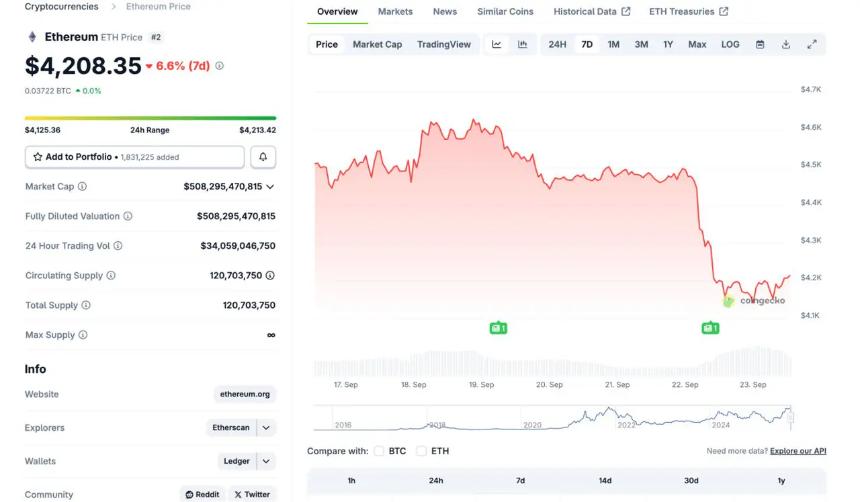
Task: Toggle the LOG scale option
Action: click(730, 44)
